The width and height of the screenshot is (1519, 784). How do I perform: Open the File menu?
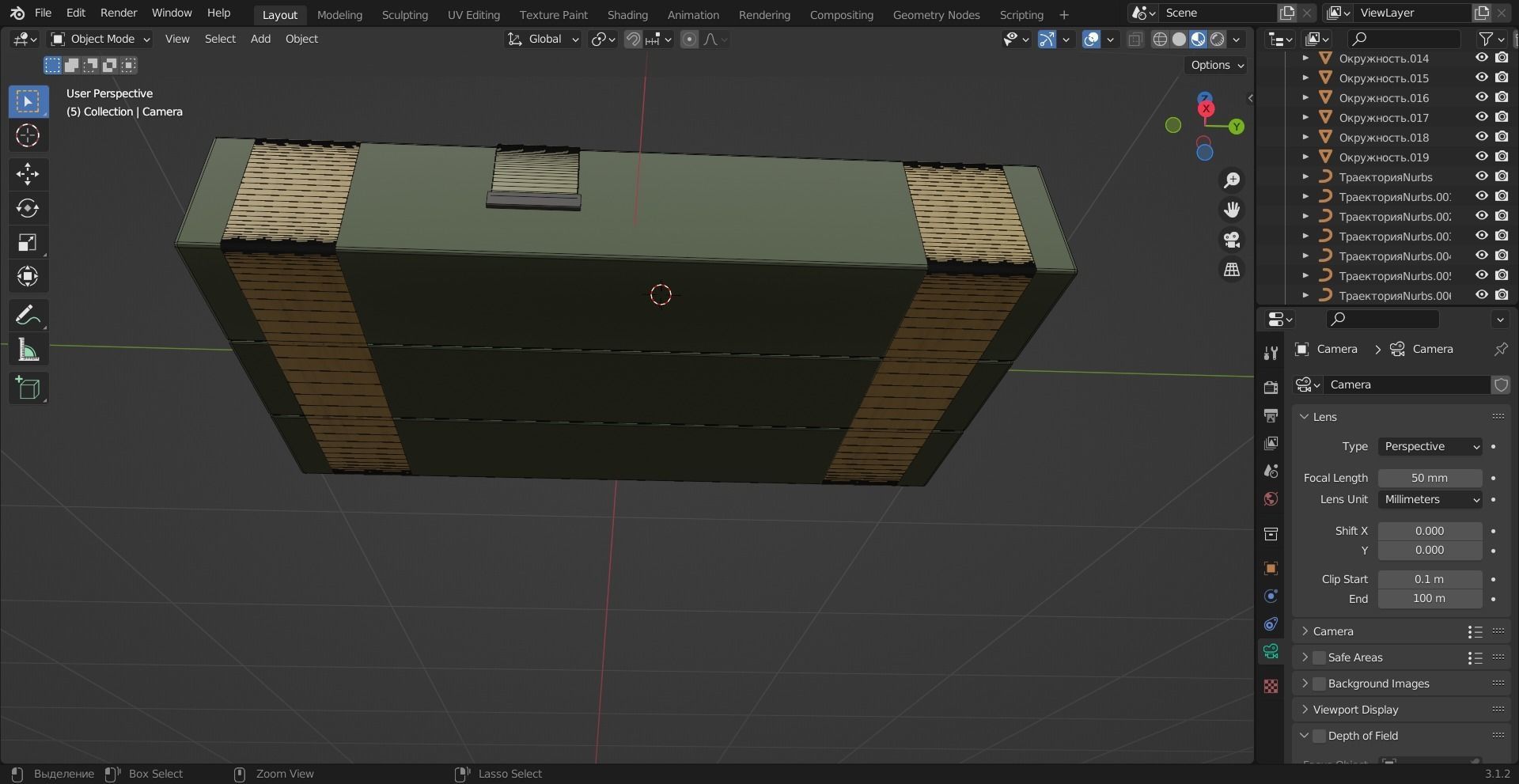(x=44, y=13)
